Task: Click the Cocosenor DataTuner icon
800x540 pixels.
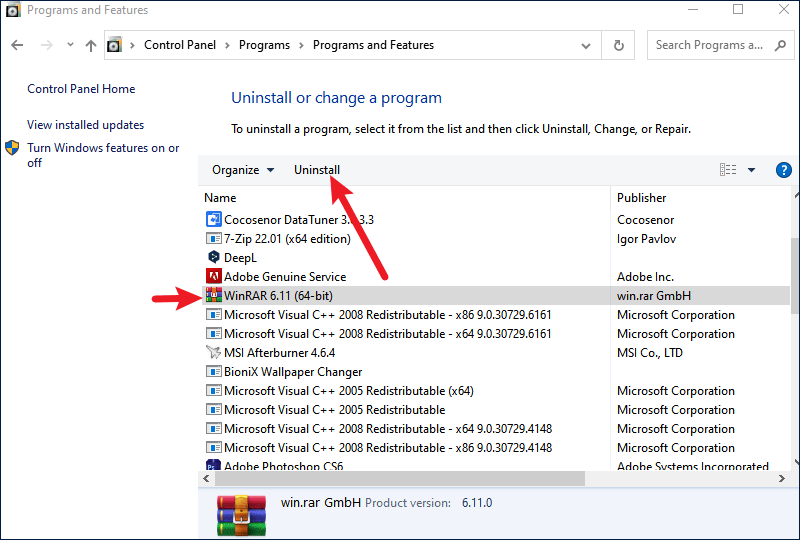Action: click(213, 219)
